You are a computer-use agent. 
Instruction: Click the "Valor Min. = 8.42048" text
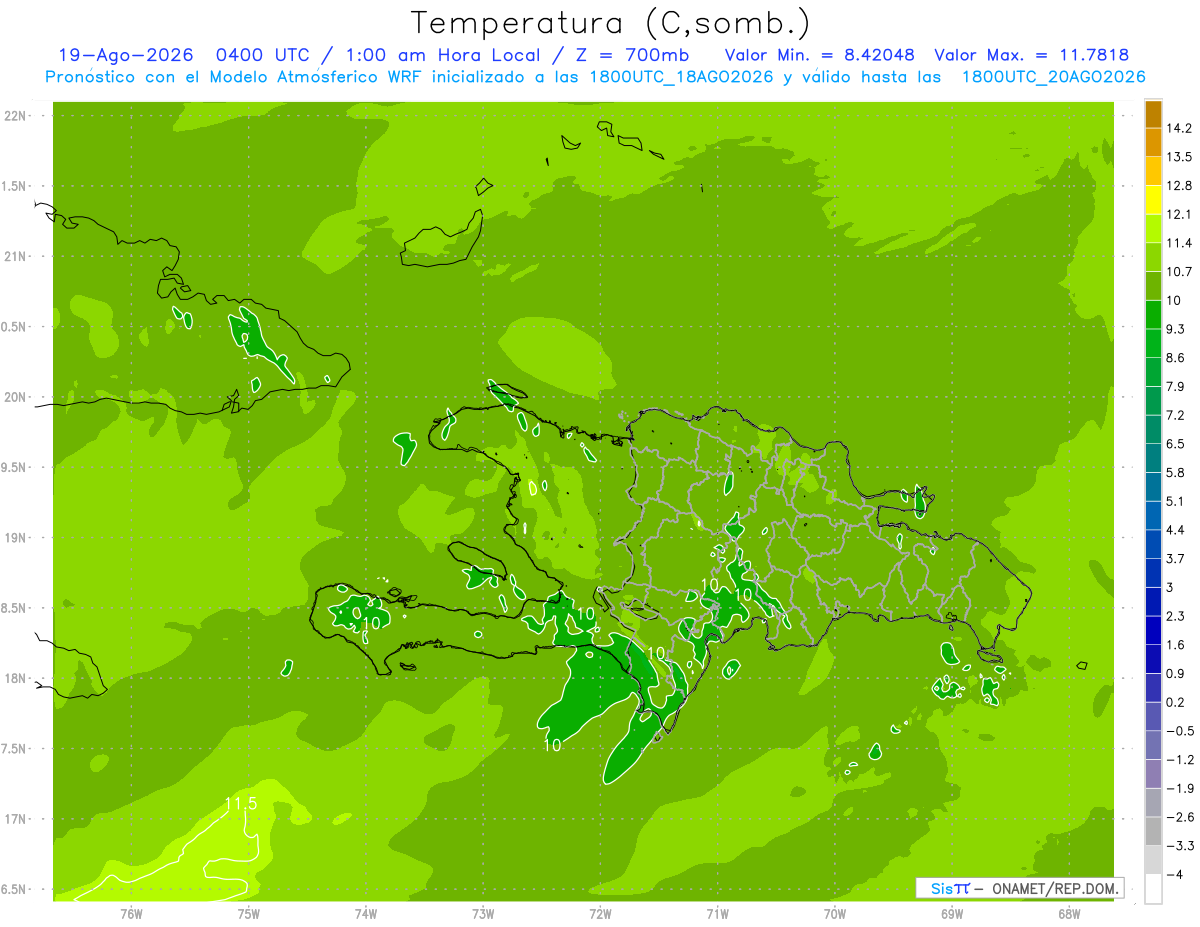[820, 55]
